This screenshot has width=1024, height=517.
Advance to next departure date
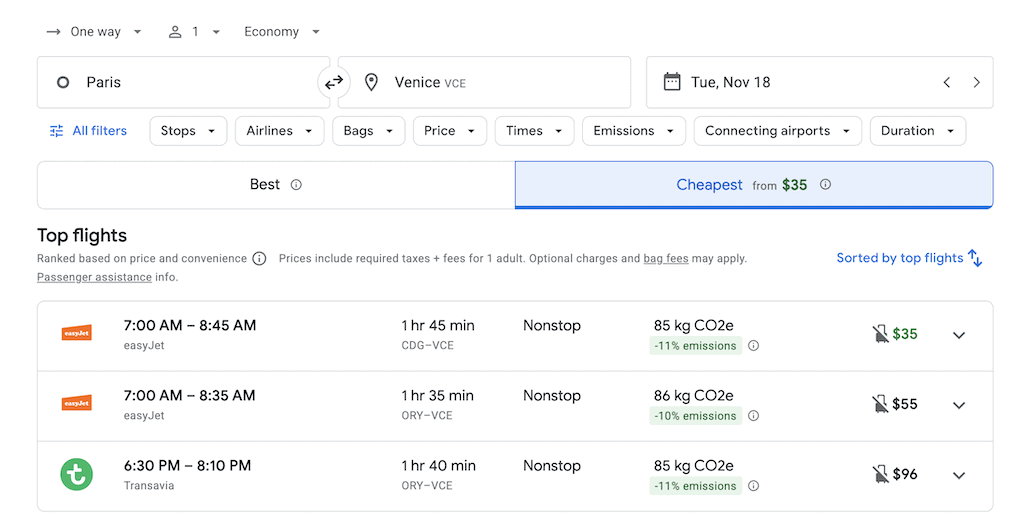point(976,82)
